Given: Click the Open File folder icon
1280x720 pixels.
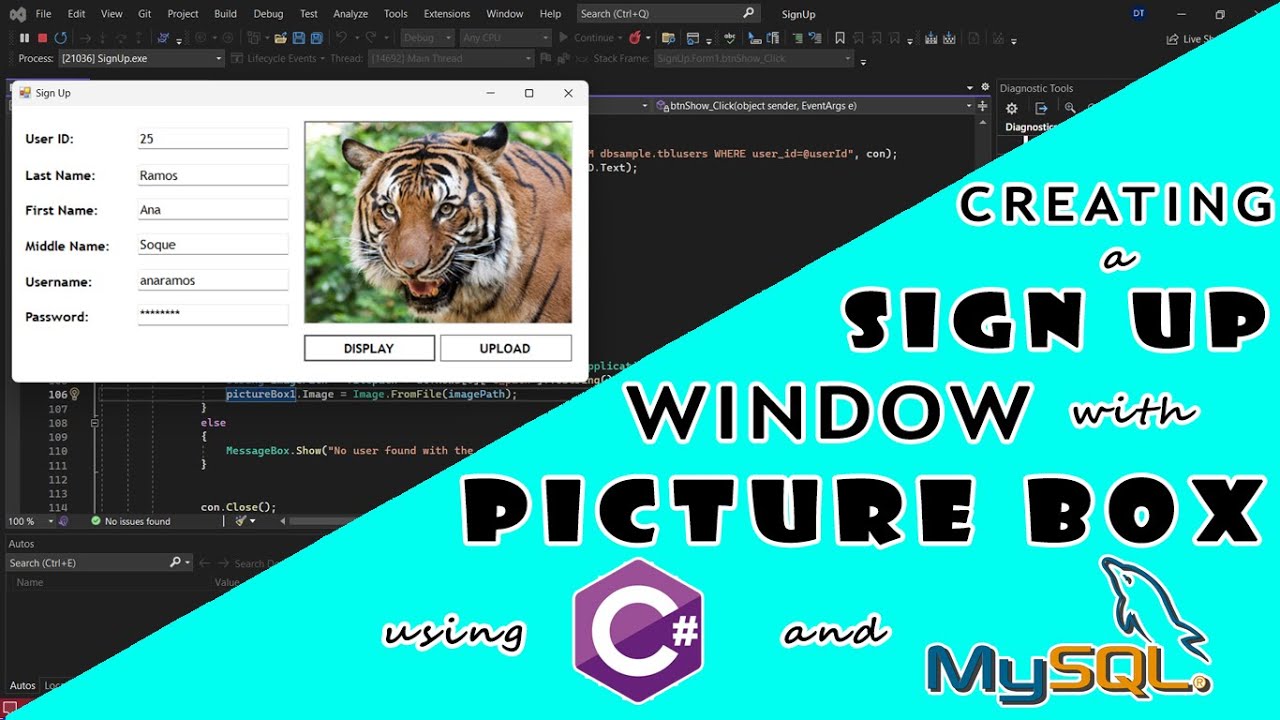Looking at the screenshot, I should [x=282, y=38].
